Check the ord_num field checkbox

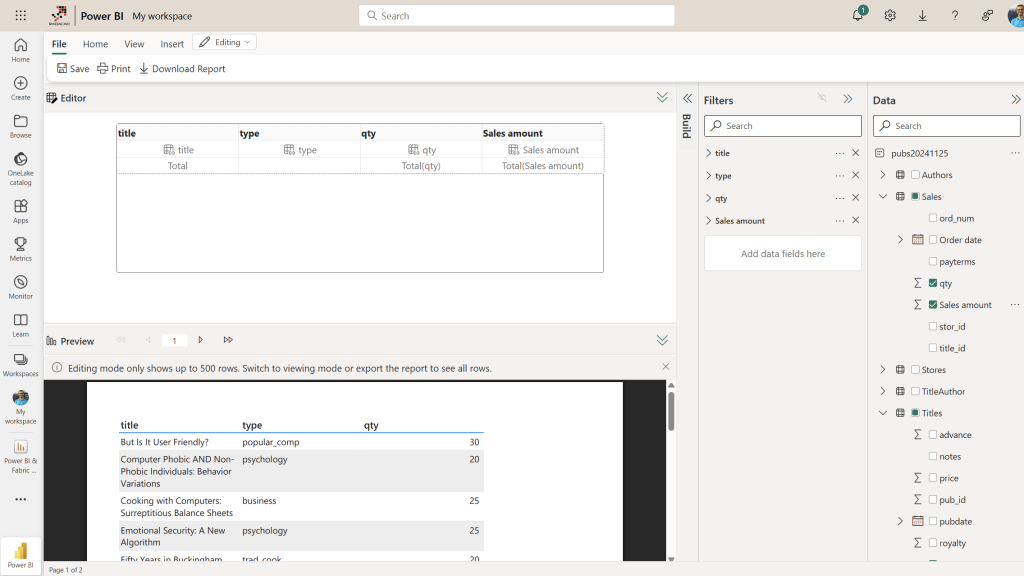[x=933, y=218]
